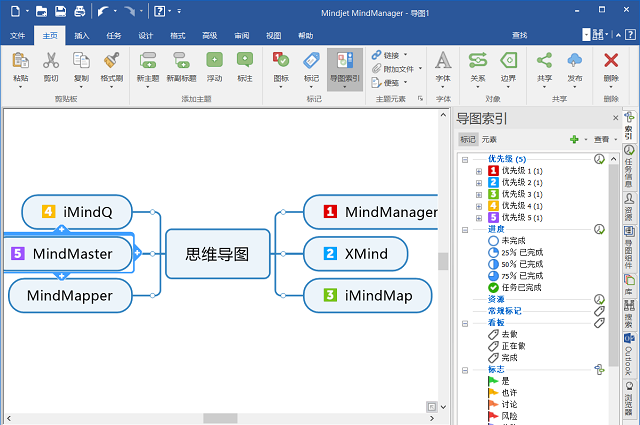This screenshot has height=425, width=640.
Task: Select the iMindMap topic
Action: tap(368, 296)
